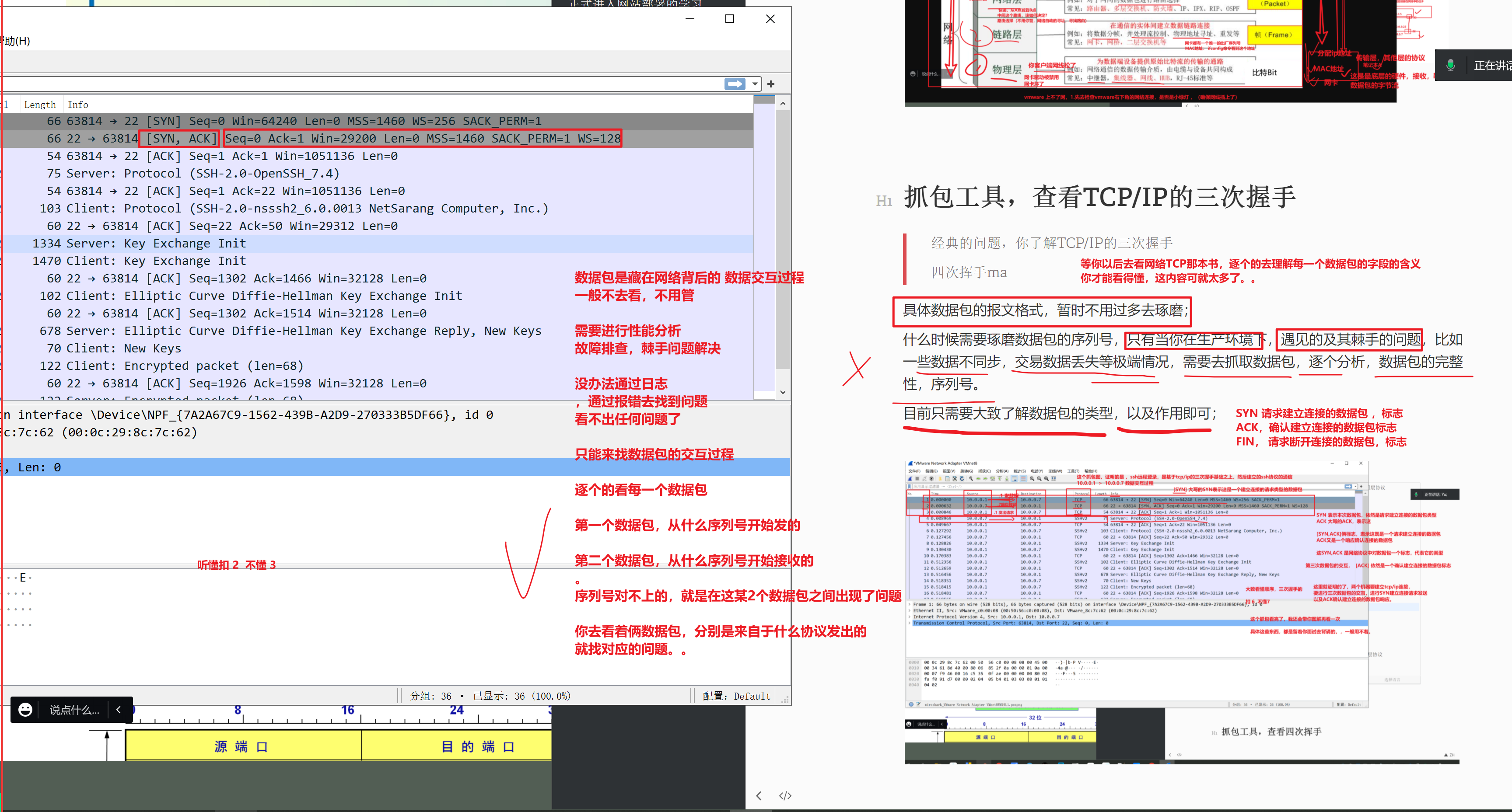
Task: Click the H1 heading marker in notes
Action: 884,201
